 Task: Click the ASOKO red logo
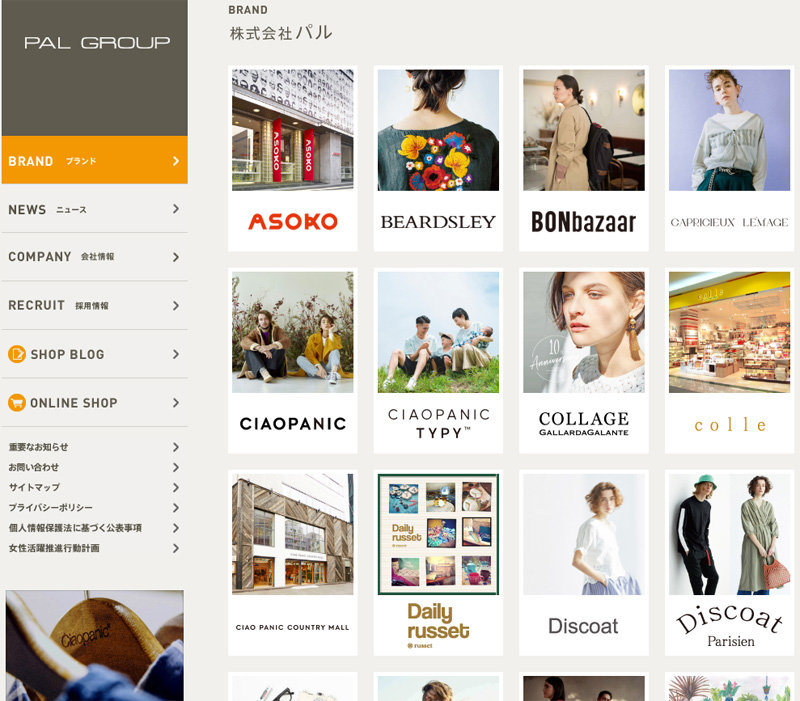pyautogui.click(x=293, y=221)
